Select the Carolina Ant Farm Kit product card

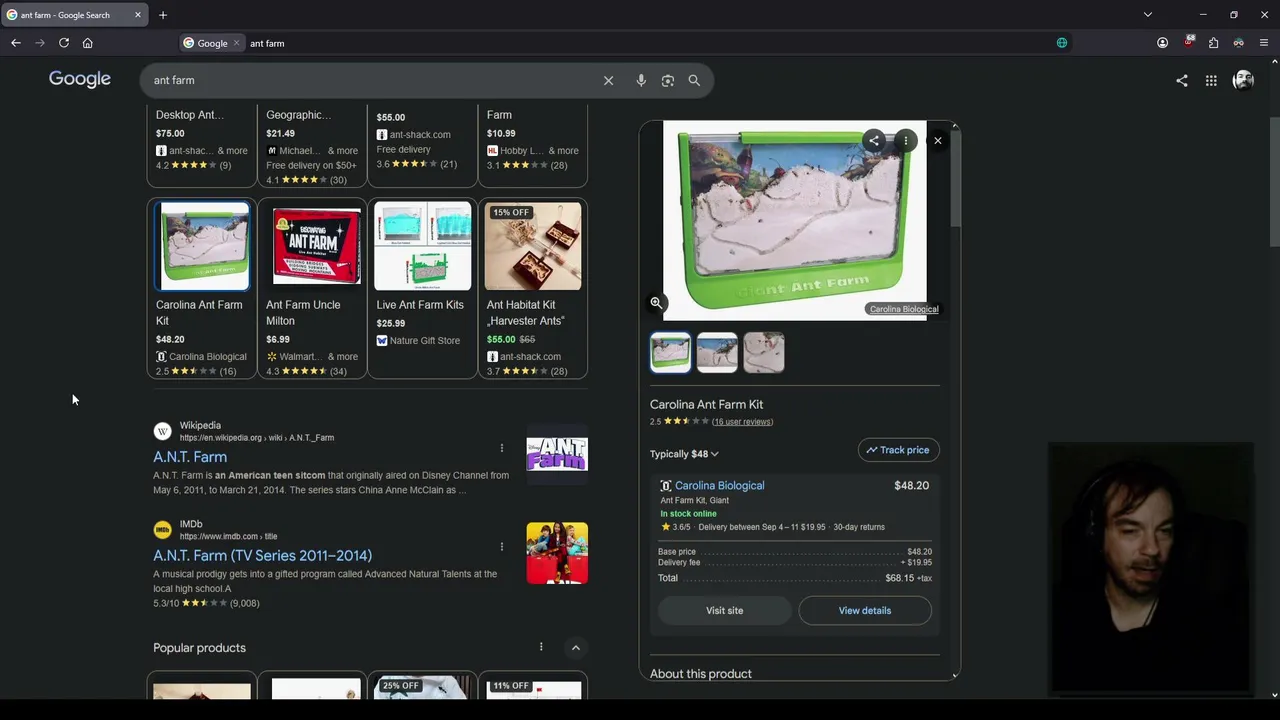[x=202, y=289]
